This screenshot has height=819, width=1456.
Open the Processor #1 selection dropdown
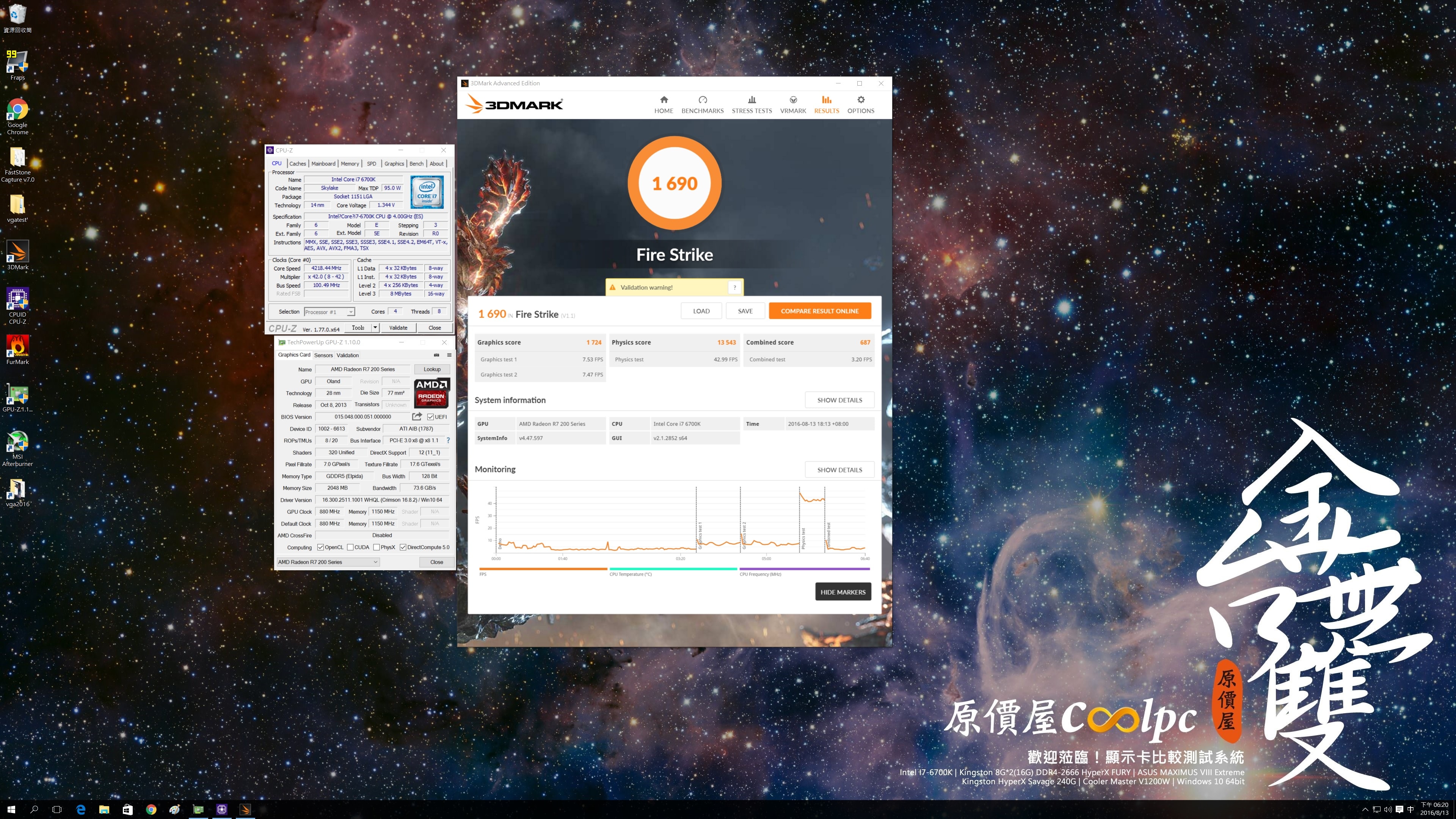[329, 312]
